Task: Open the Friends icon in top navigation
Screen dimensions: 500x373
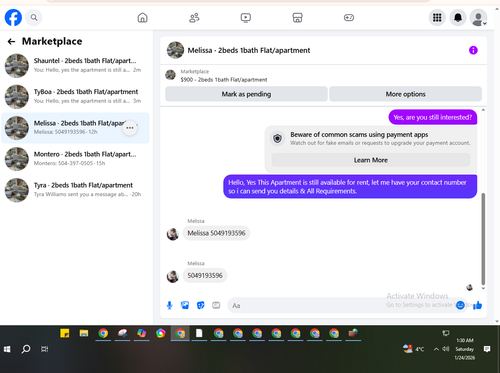Action: (194, 17)
